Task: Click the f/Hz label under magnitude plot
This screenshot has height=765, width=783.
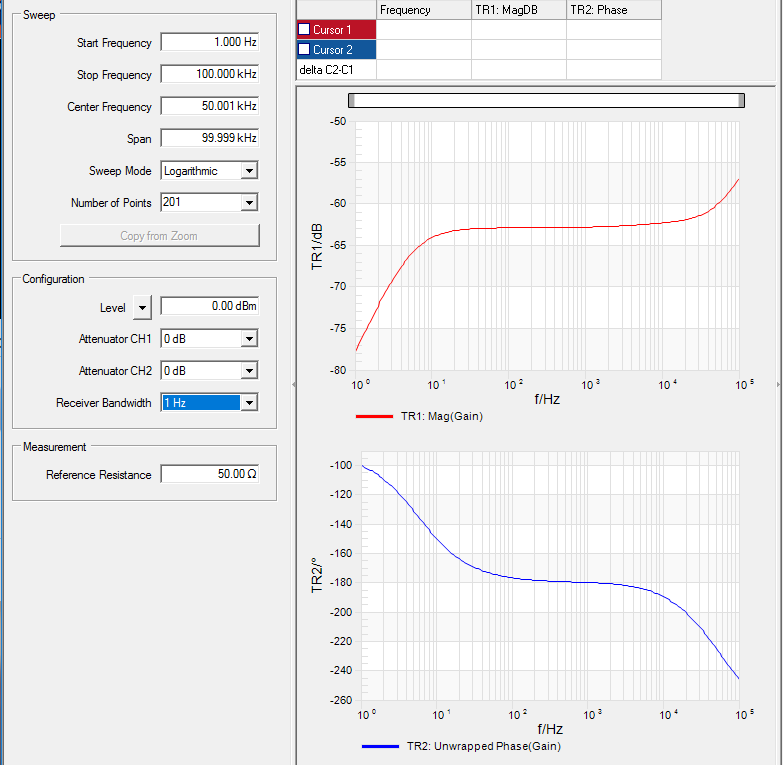Action: pos(547,399)
